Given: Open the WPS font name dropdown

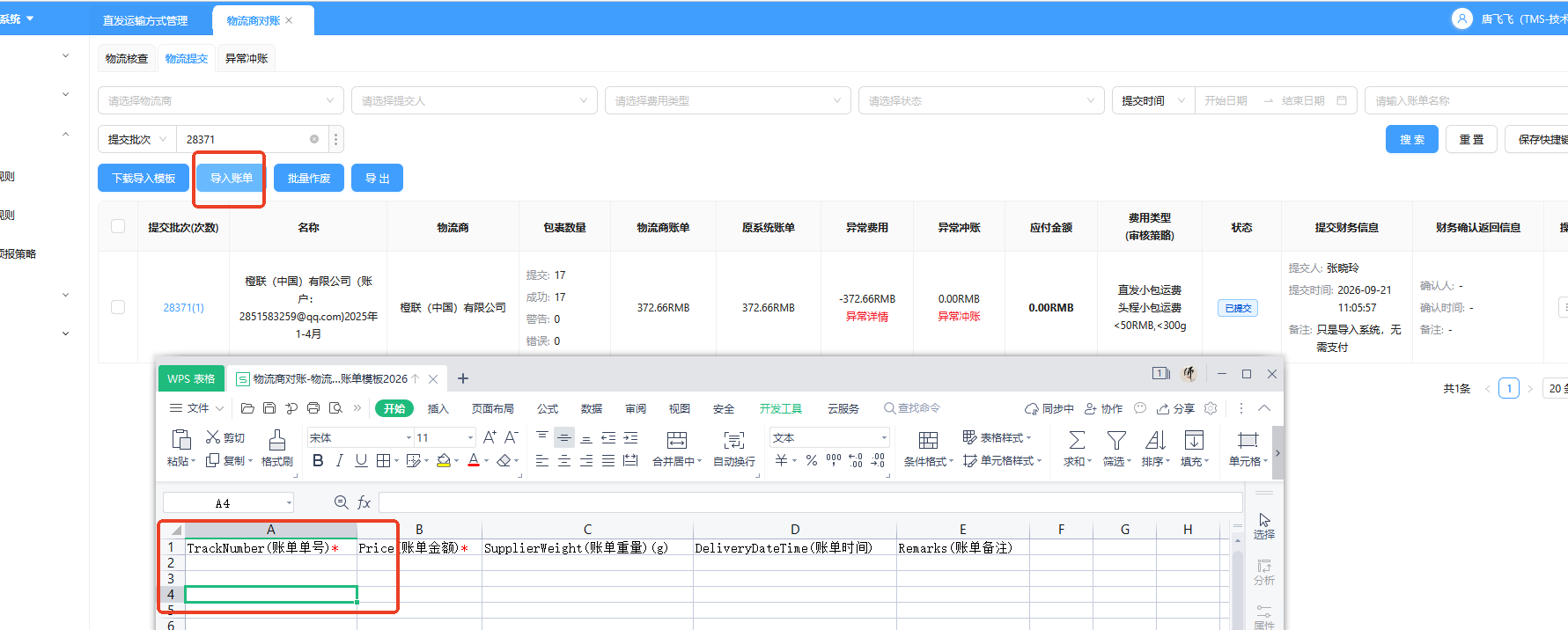Looking at the screenshot, I should pyautogui.click(x=360, y=437).
